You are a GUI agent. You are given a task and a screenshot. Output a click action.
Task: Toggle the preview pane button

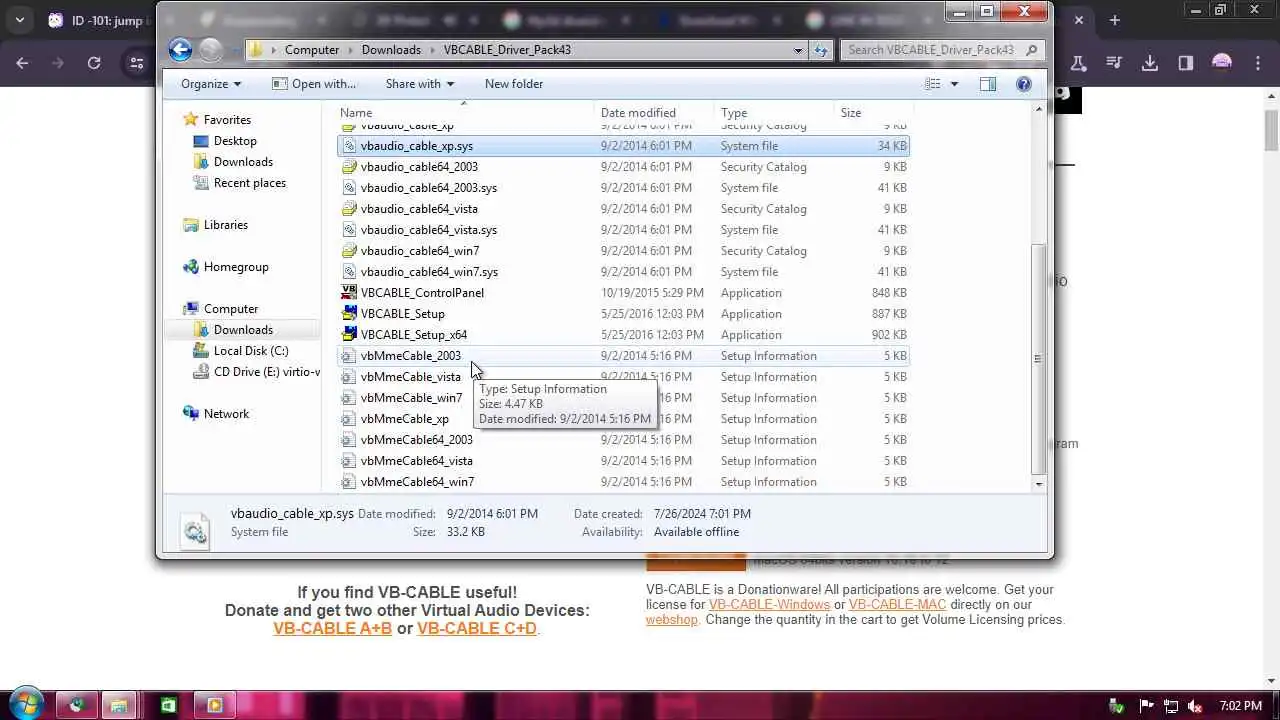pyautogui.click(x=988, y=84)
